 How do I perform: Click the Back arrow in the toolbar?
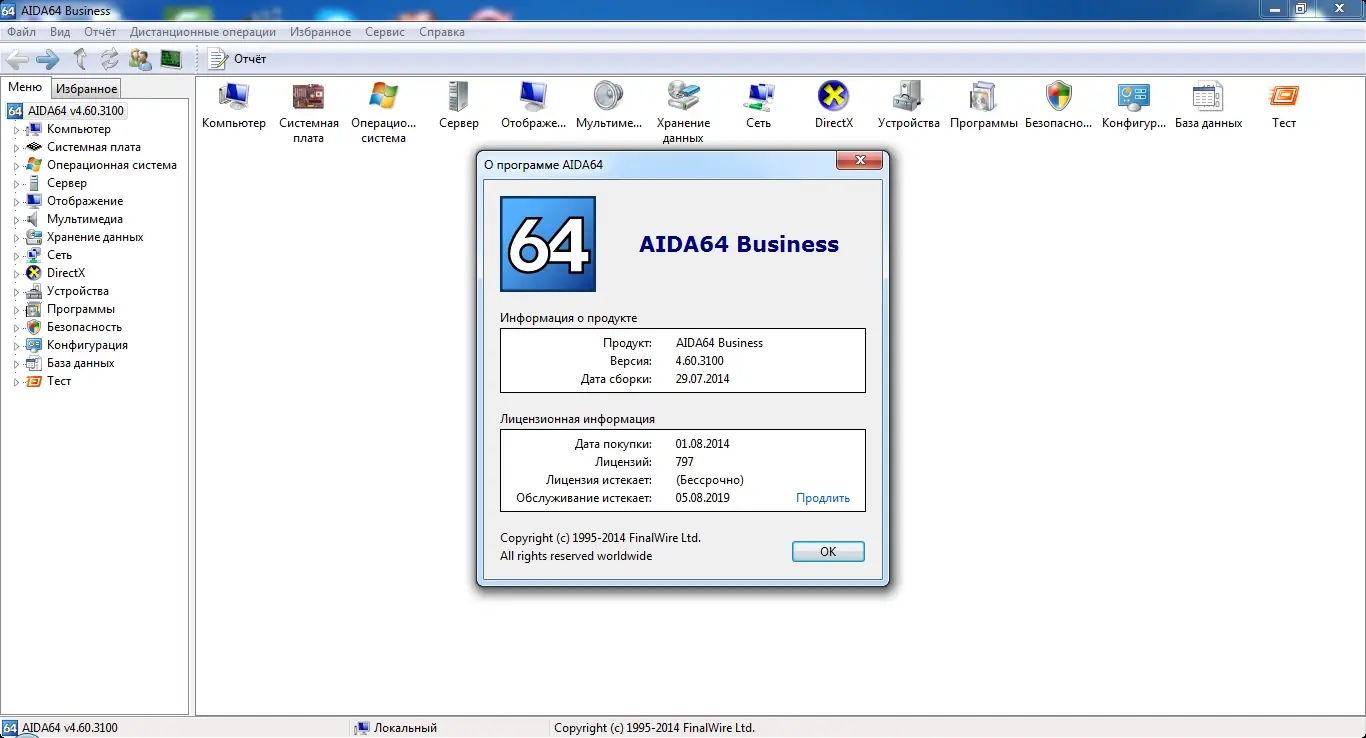pyautogui.click(x=17, y=59)
